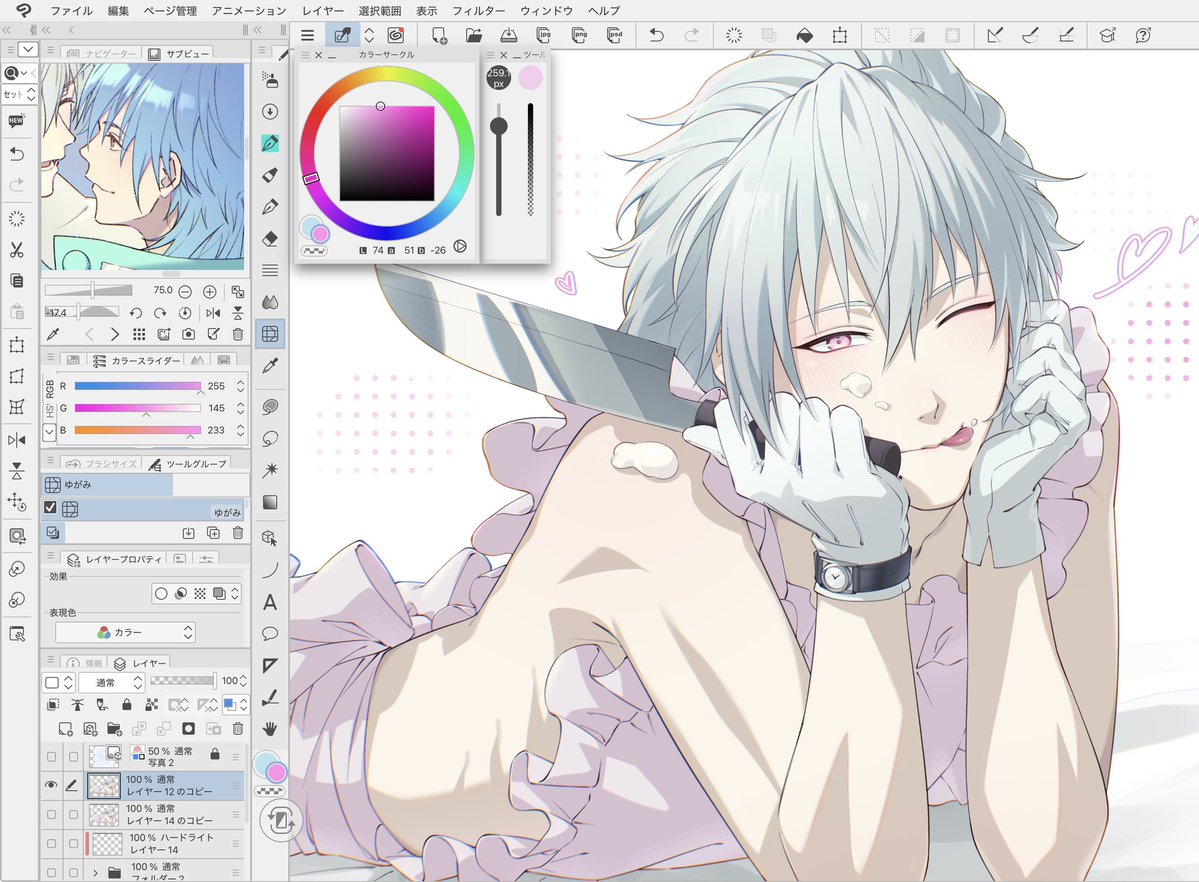
Task: Click the Scale/Rotate transform icon in command bar
Action: (840, 35)
